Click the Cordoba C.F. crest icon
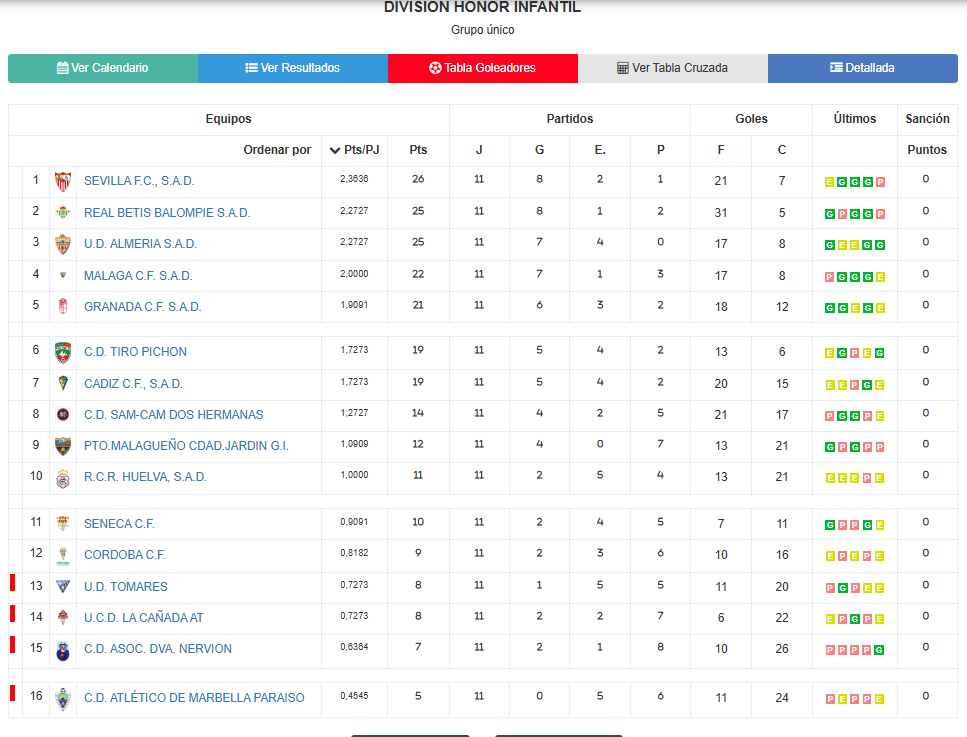Viewport: 967px width, 737px height. (x=63, y=555)
